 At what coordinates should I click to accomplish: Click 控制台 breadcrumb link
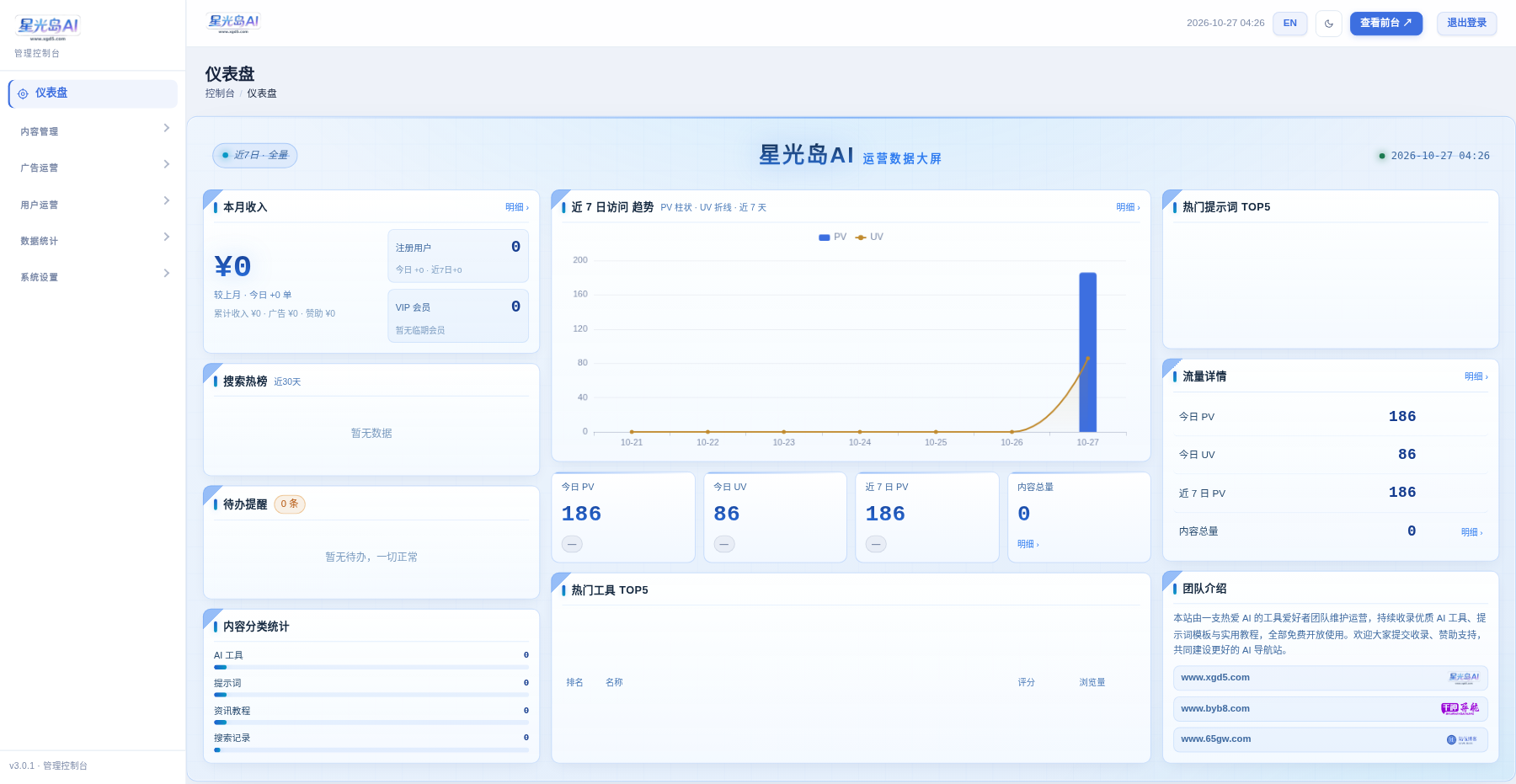pyautogui.click(x=220, y=93)
